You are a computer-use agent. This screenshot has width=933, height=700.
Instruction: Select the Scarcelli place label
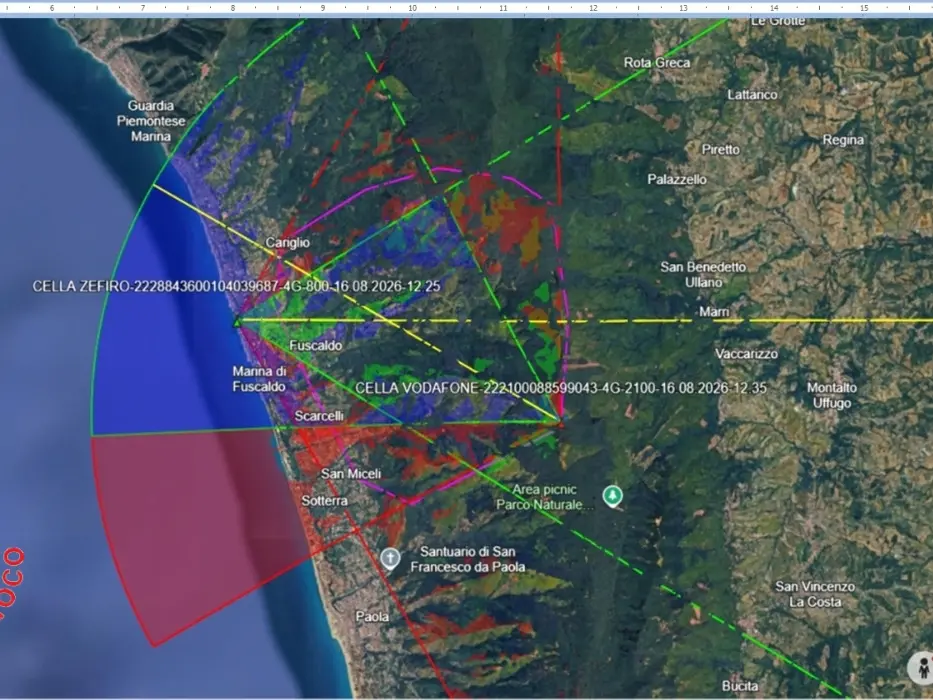click(319, 415)
